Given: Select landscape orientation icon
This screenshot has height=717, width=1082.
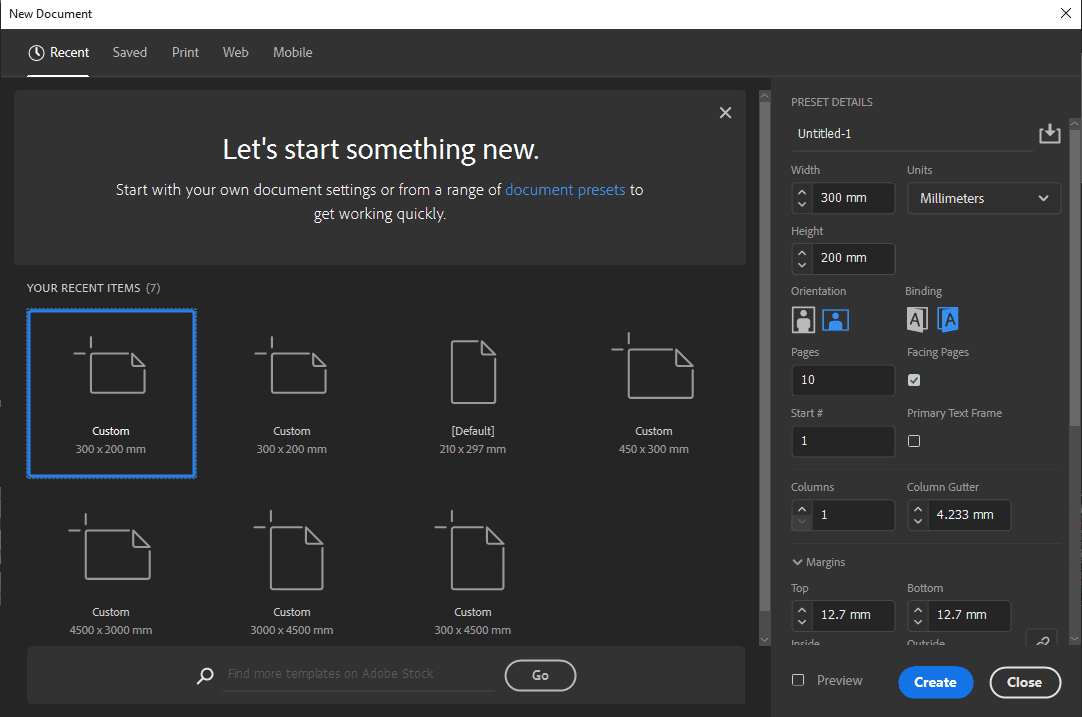Looking at the screenshot, I should click(x=835, y=320).
